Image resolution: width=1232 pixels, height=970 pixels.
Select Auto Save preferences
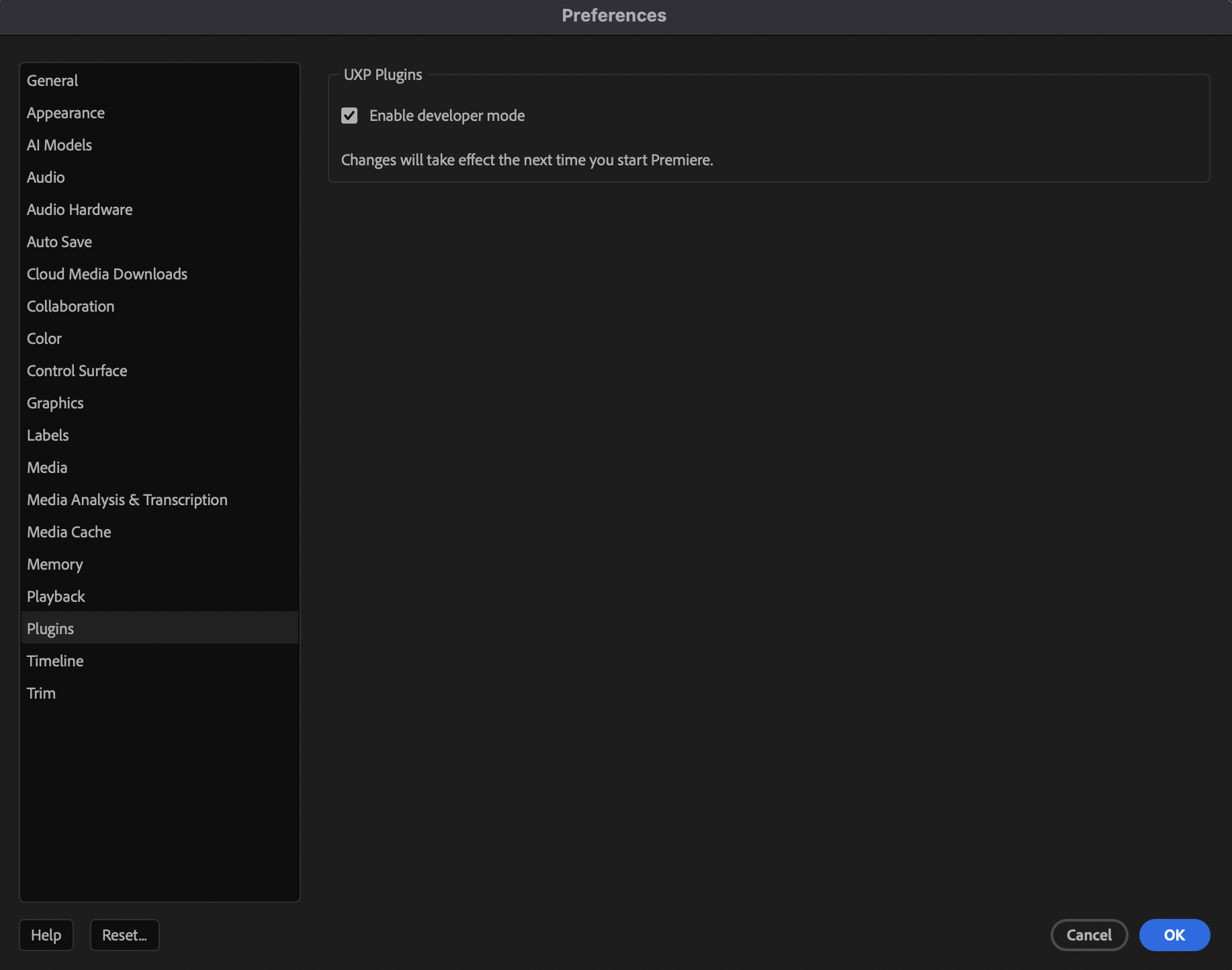click(59, 241)
